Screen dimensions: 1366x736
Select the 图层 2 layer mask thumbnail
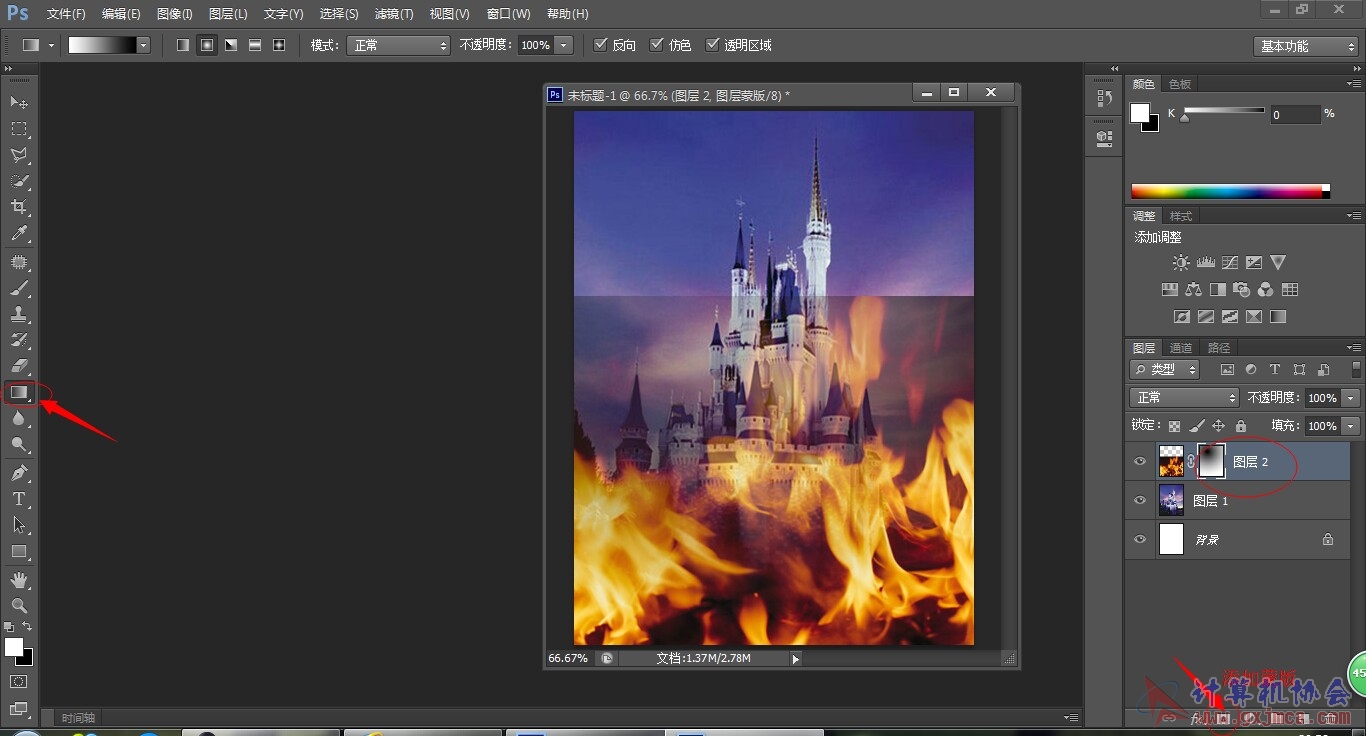point(1211,461)
